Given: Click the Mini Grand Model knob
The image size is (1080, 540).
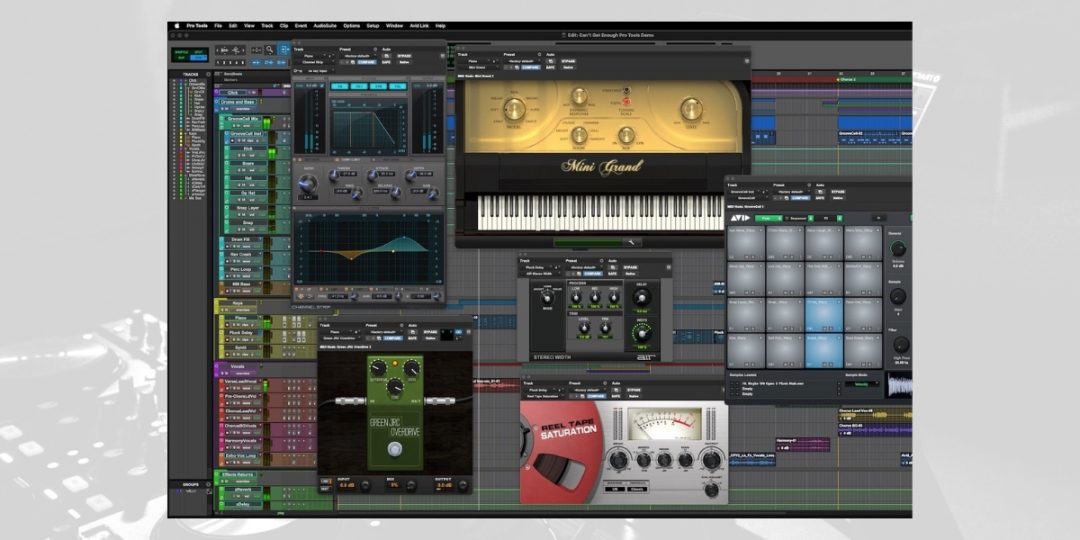Looking at the screenshot, I should 514,109.
